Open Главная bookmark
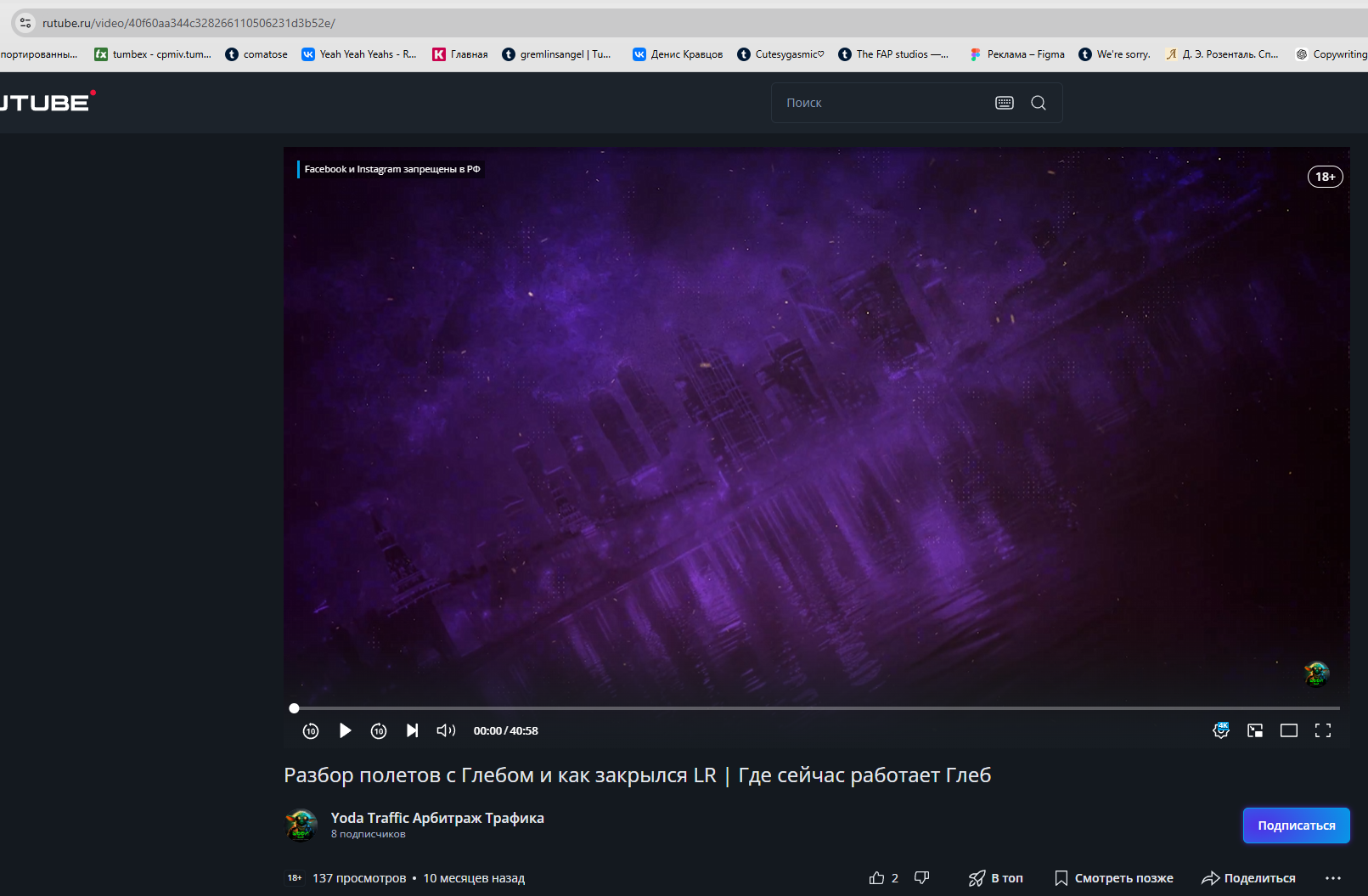 click(x=460, y=54)
